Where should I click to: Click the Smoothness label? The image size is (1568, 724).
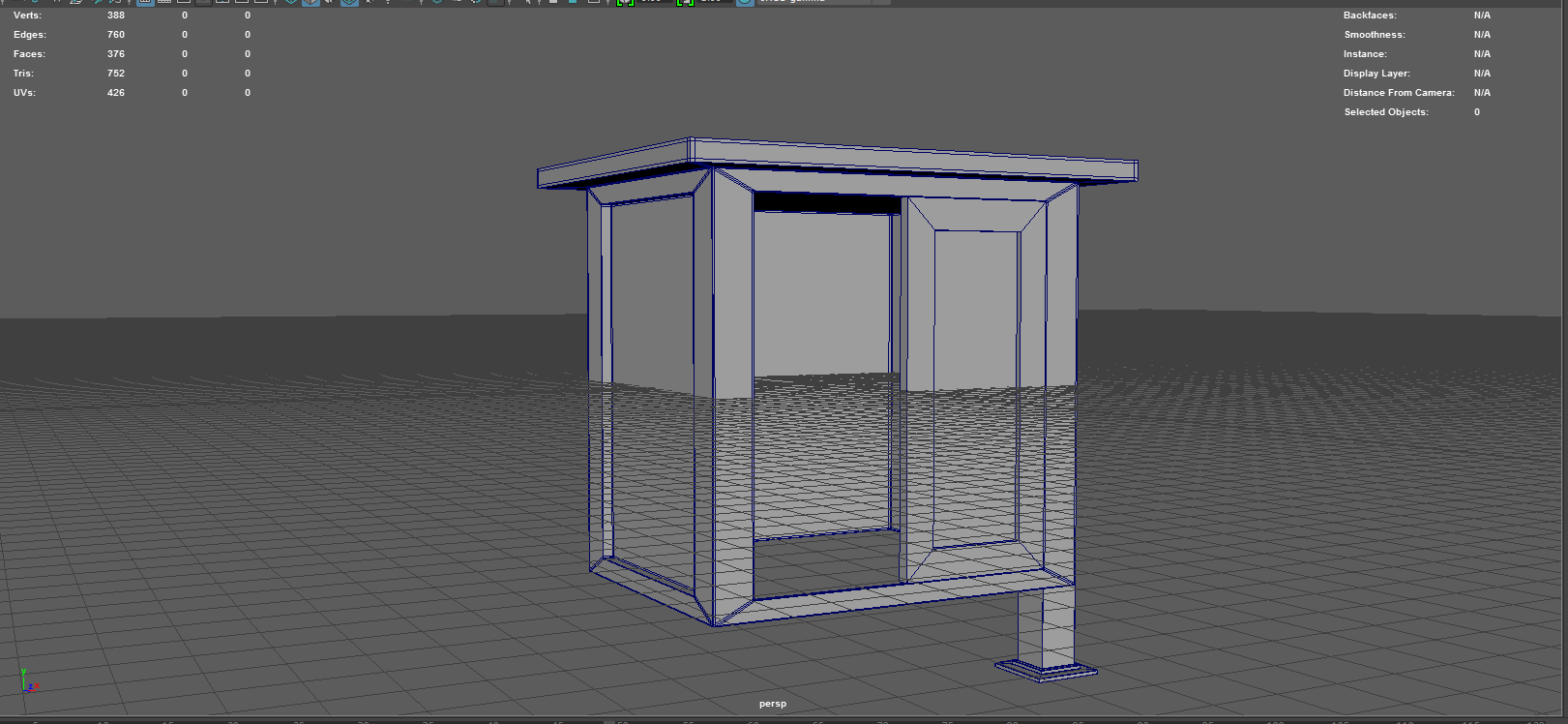coord(1375,35)
